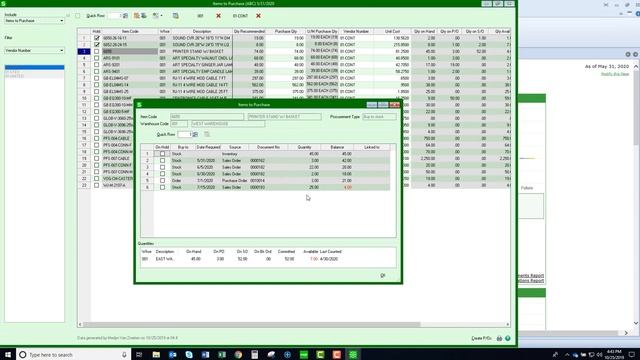Click the Type here to search box
The image size is (640, 360).
tap(73, 355)
